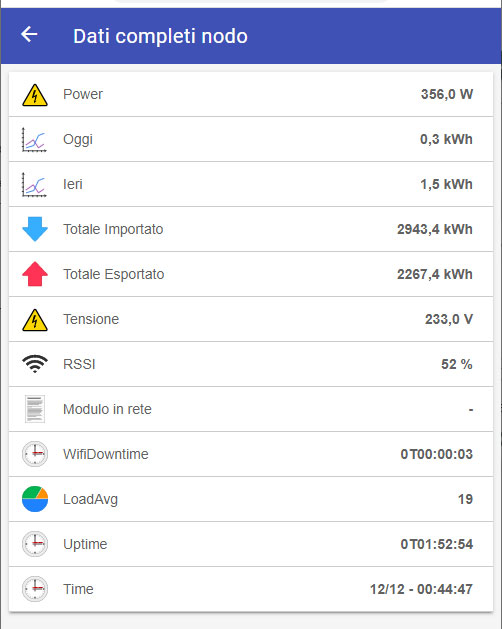Click the Uptime clock icon

tap(35, 544)
